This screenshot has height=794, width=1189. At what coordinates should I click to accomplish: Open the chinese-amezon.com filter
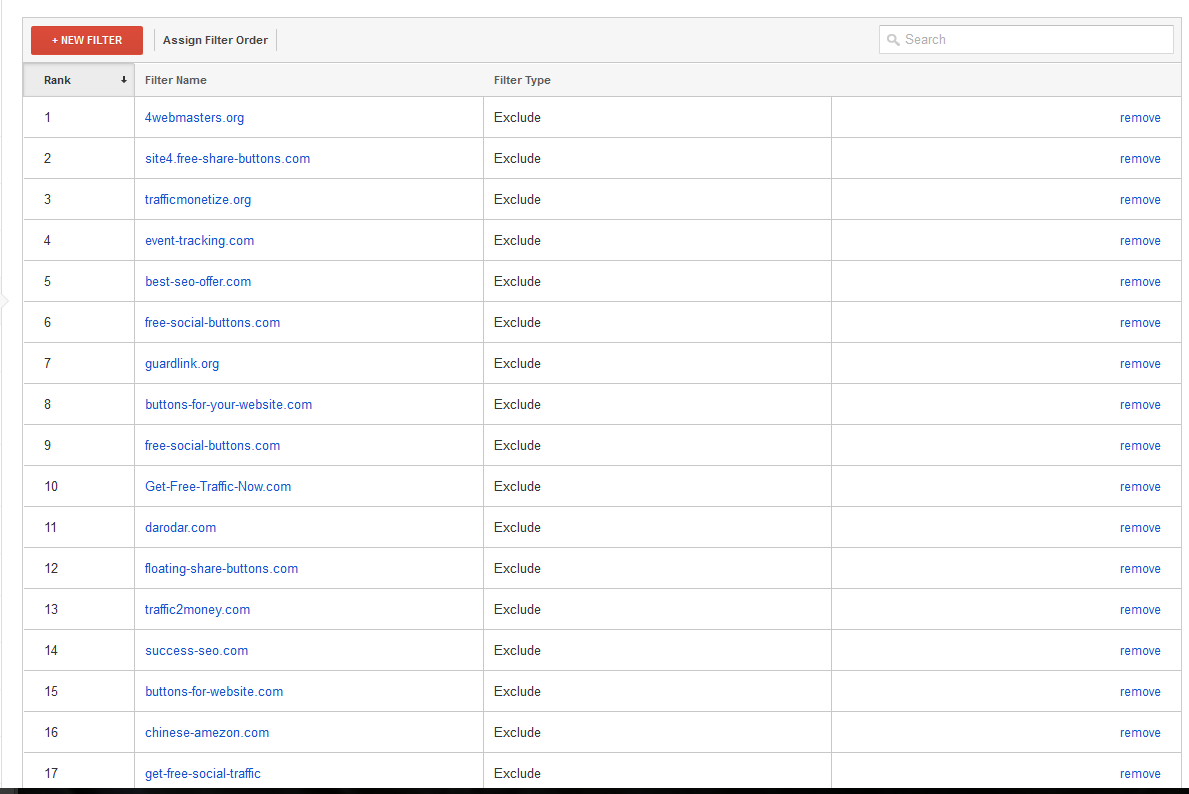click(207, 732)
